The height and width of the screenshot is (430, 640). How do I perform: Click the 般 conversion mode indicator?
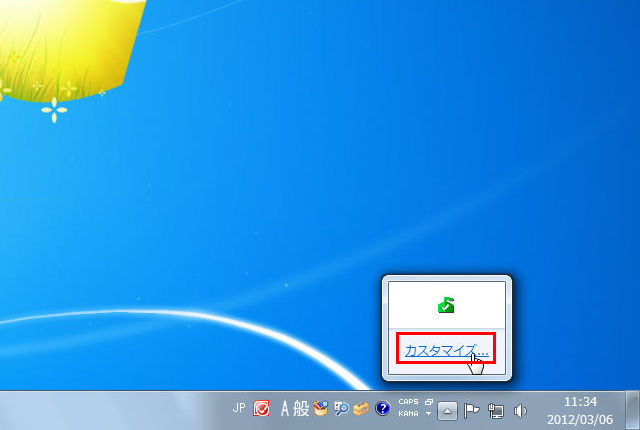tap(301, 408)
